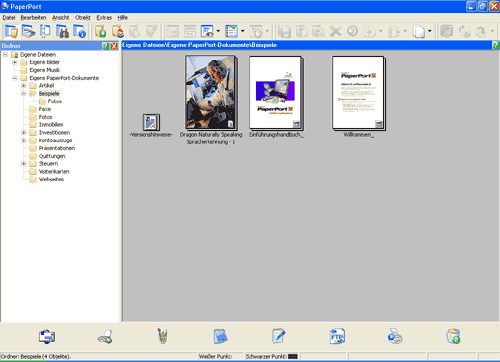Click the Folders panel help question mark

pos(105,46)
